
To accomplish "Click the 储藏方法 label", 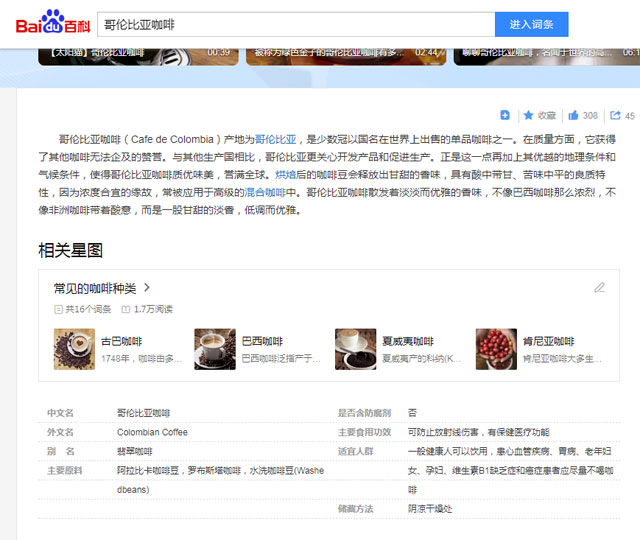I will pos(356,509).
